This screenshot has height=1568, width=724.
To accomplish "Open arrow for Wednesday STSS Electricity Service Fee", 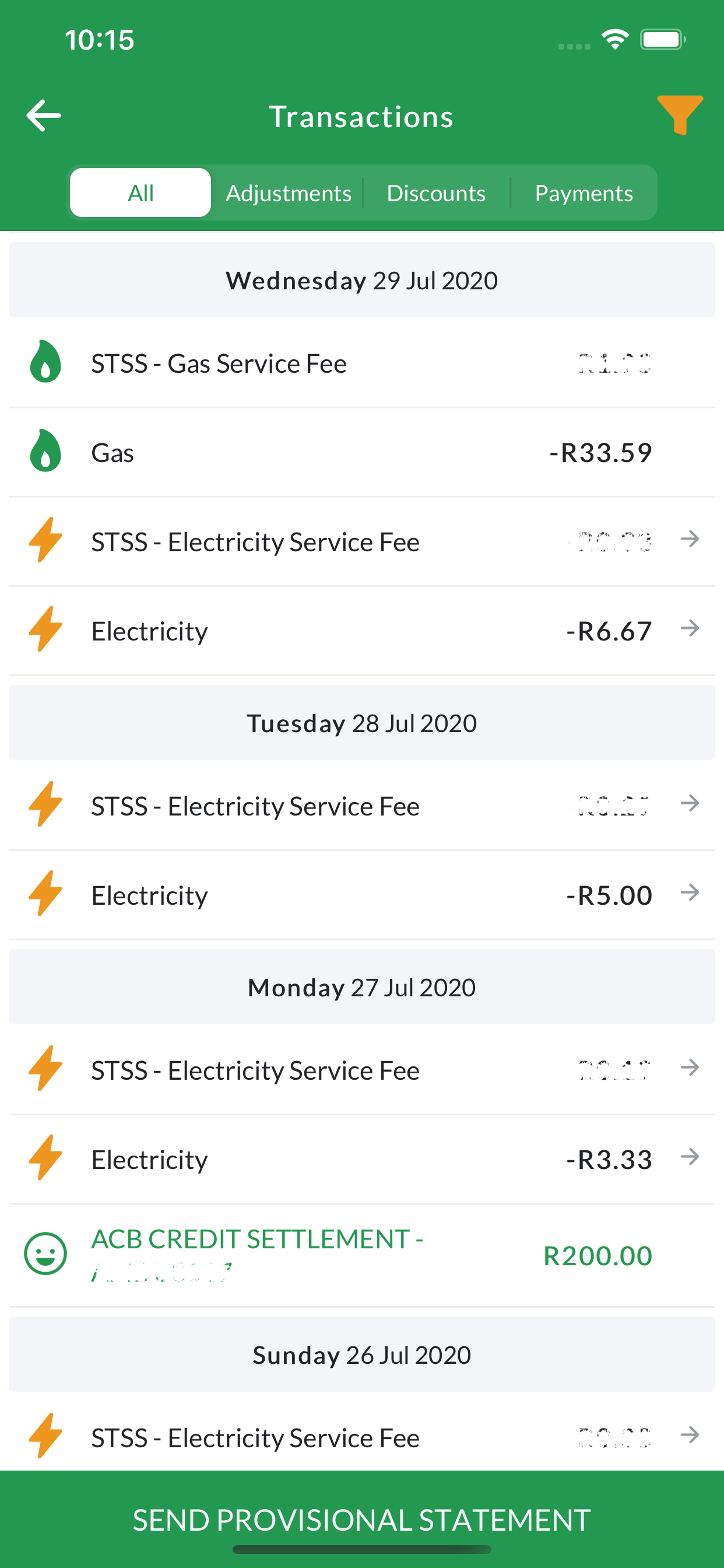I will 690,538.
